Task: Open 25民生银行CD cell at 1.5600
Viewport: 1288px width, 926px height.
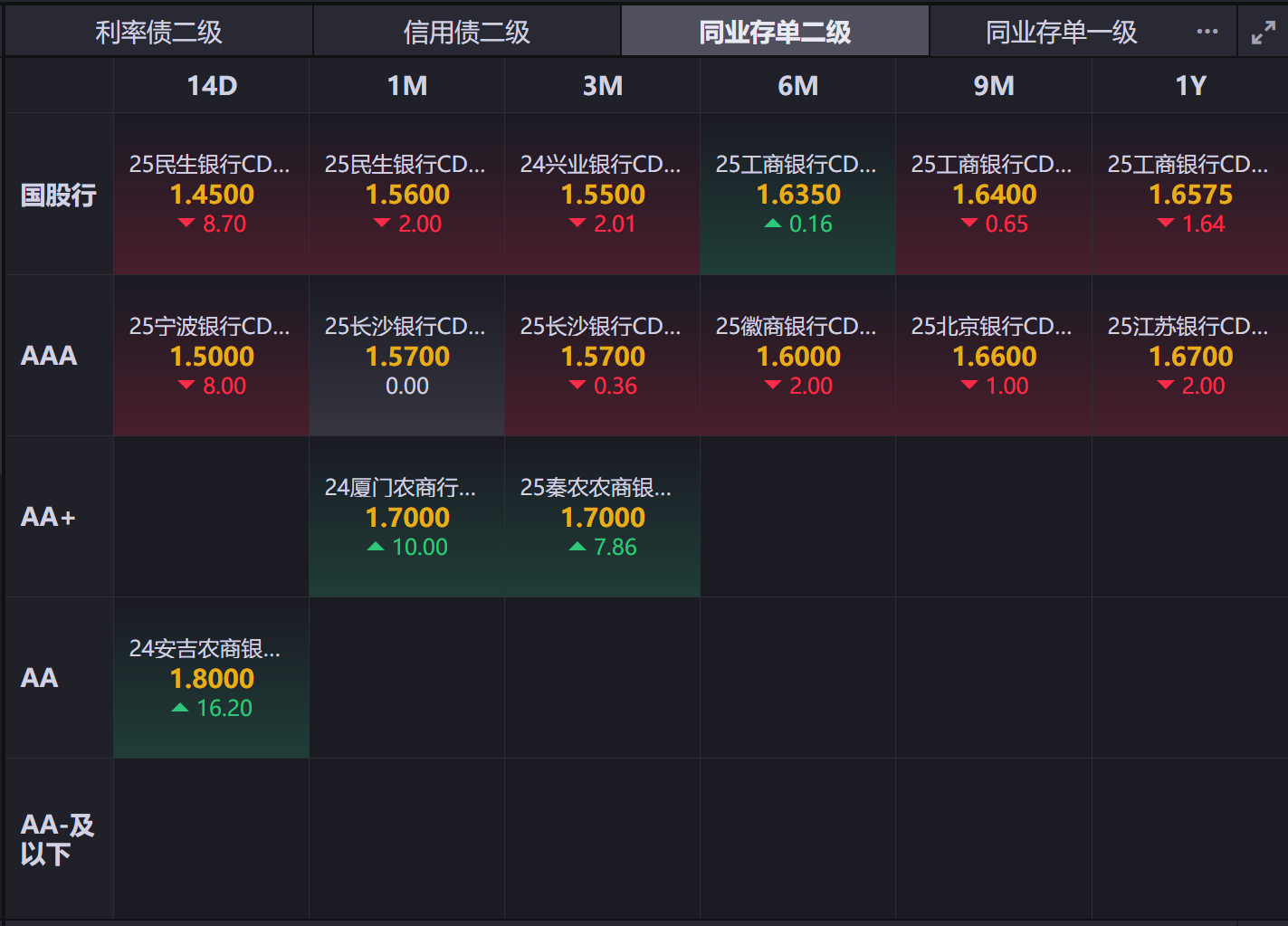Action: [407, 194]
